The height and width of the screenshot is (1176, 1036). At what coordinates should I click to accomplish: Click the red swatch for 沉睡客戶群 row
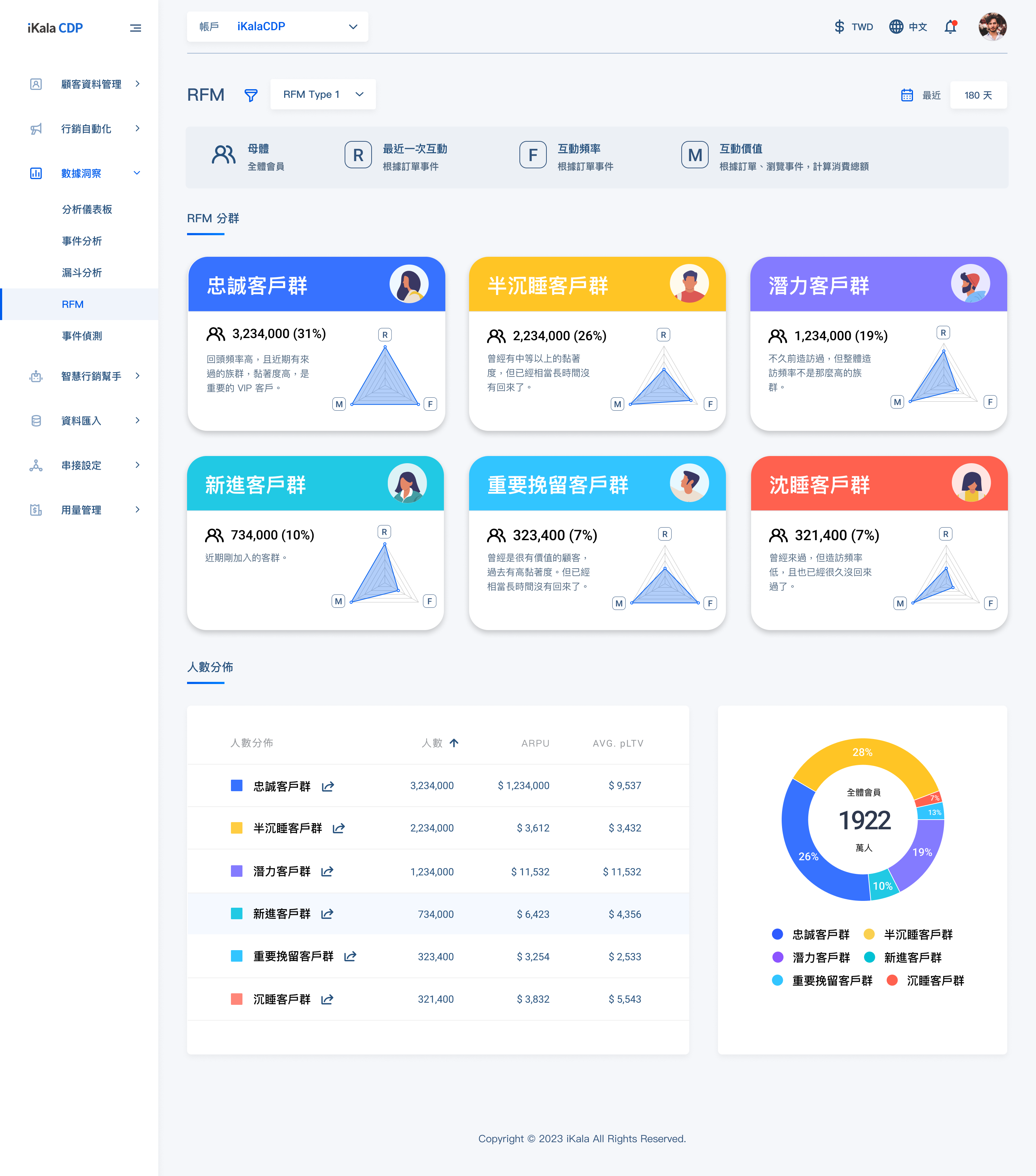(237, 999)
